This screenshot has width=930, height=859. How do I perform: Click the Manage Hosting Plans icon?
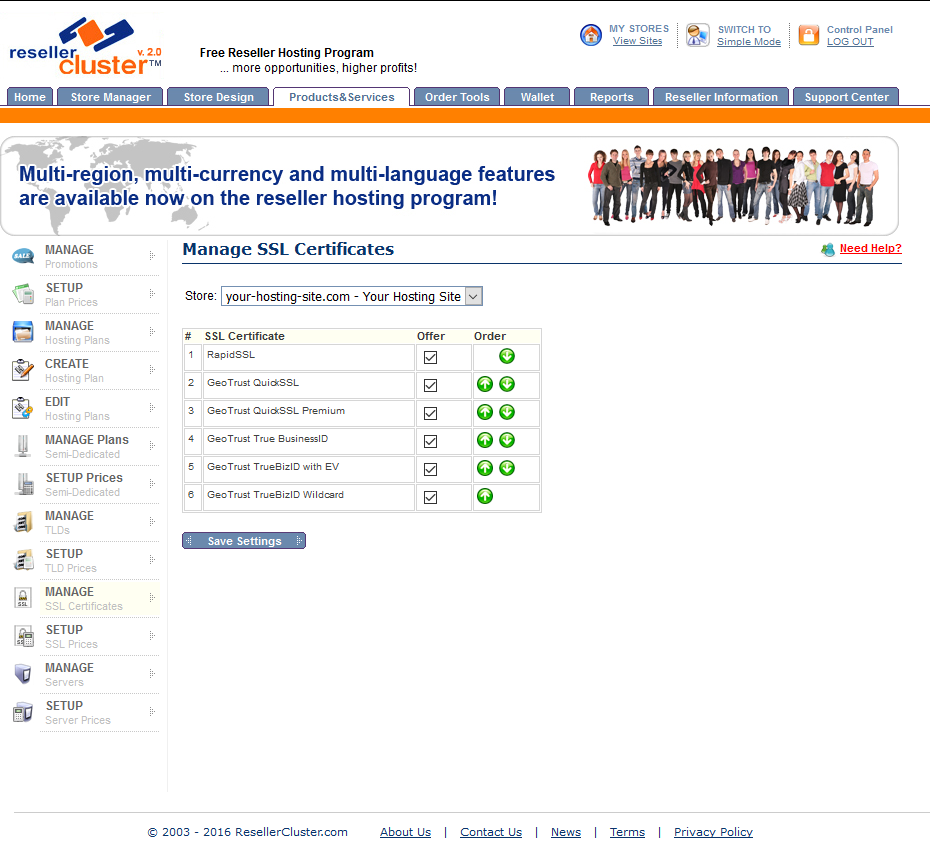click(23, 332)
